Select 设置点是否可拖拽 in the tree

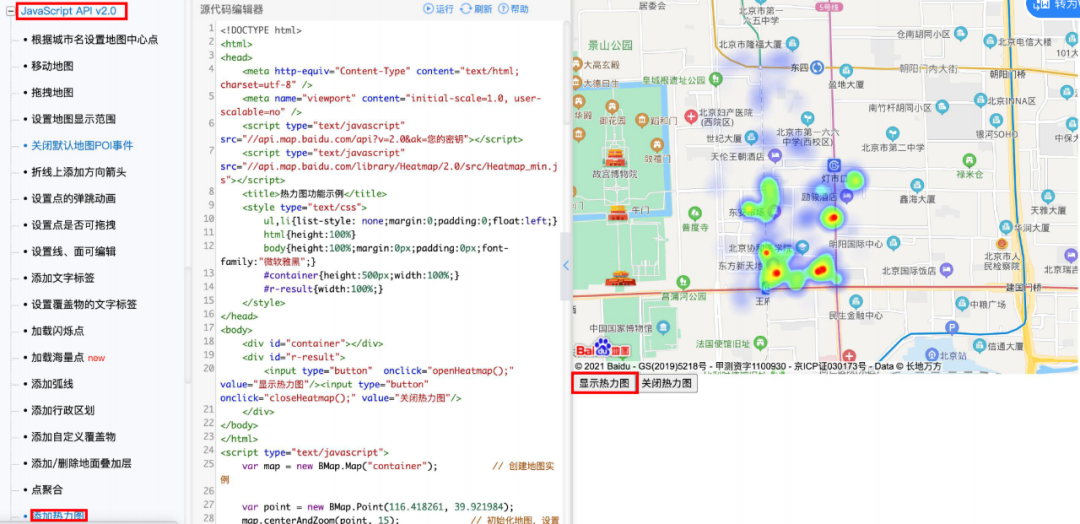[x=74, y=225]
